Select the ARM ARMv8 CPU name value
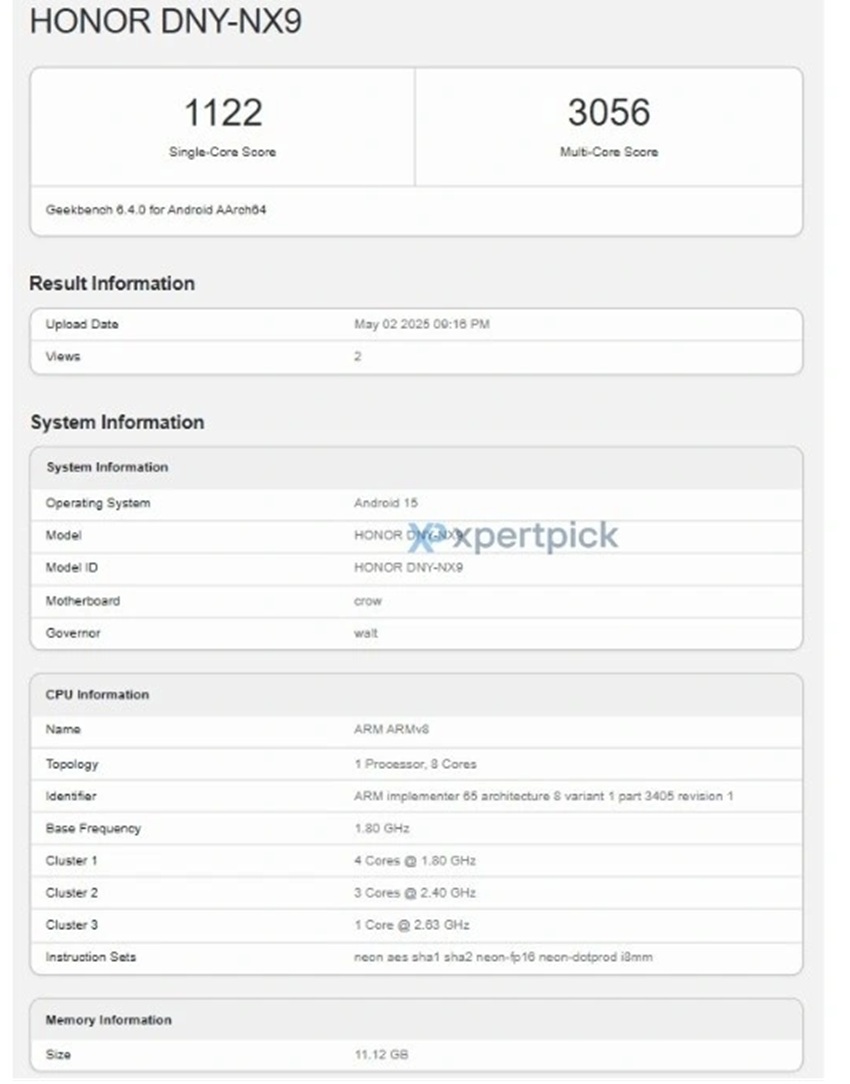This screenshot has width=850, height=1084. click(x=391, y=729)
